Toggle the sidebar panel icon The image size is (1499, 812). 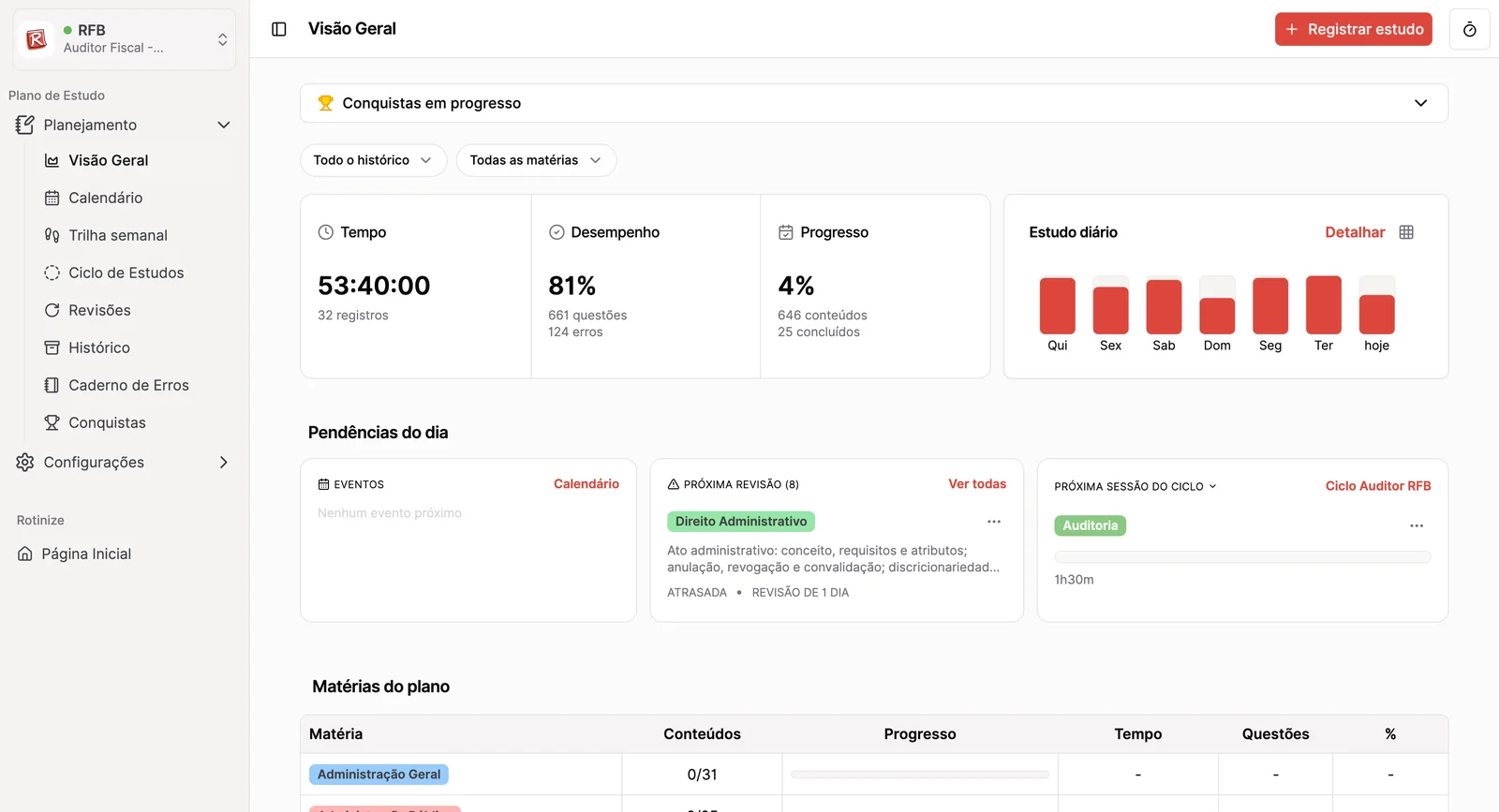click(278, 29)
